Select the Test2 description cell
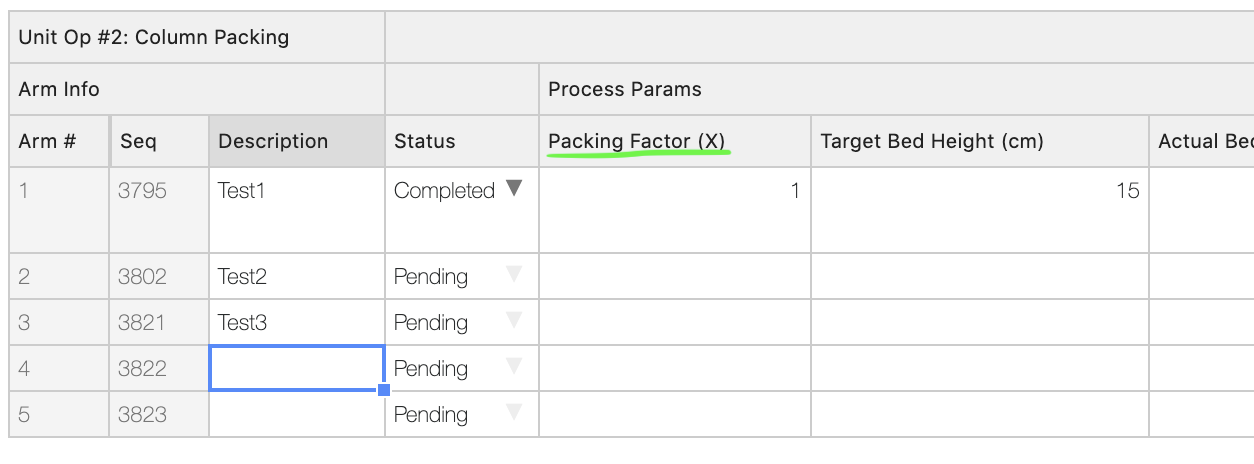The image size is (1254, 464). (297, 277)
